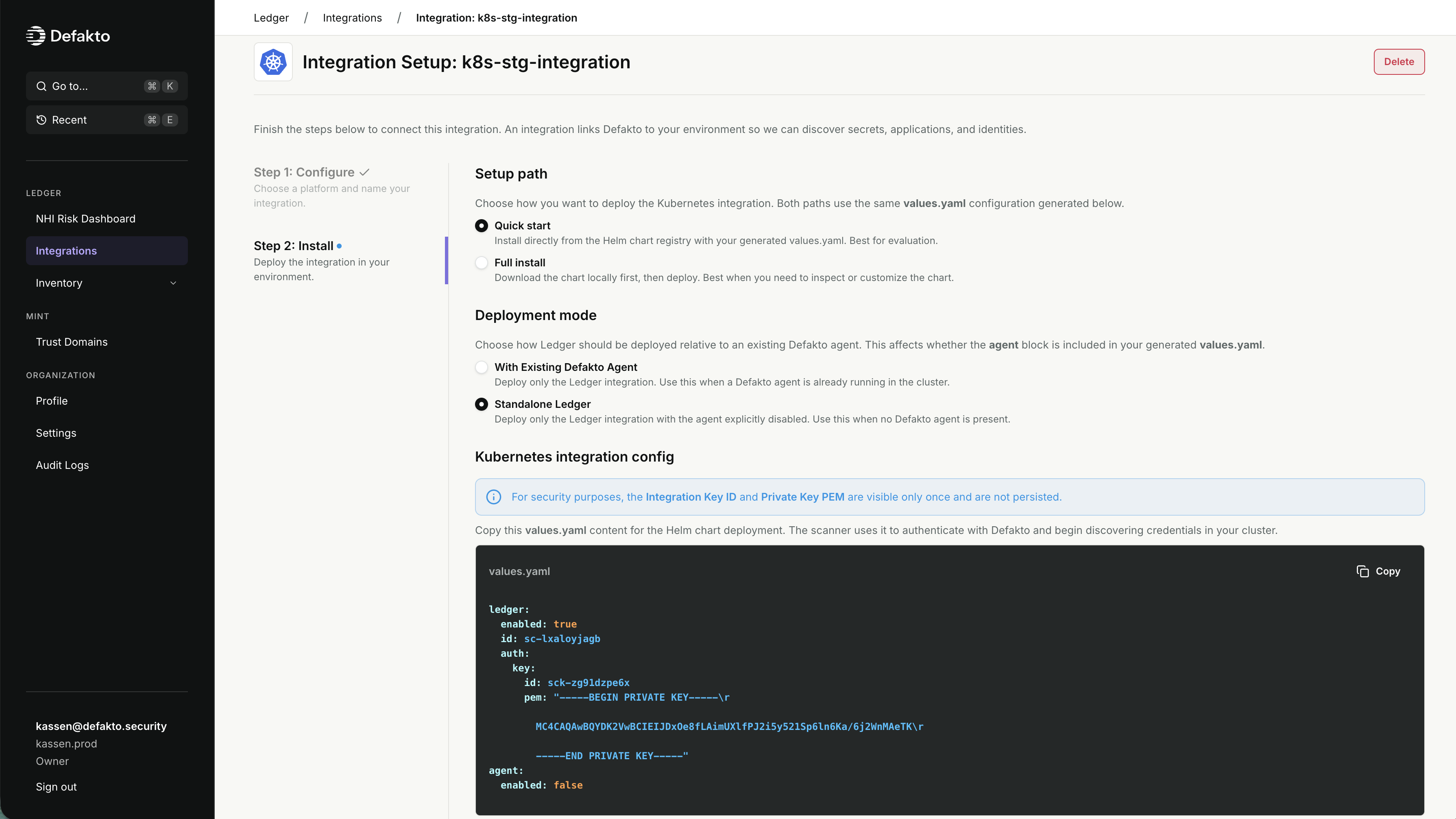This screenshot has height=819, width=1456.
Task: Click the search magnifier icon in Go to
Action: tap(41, 86)
